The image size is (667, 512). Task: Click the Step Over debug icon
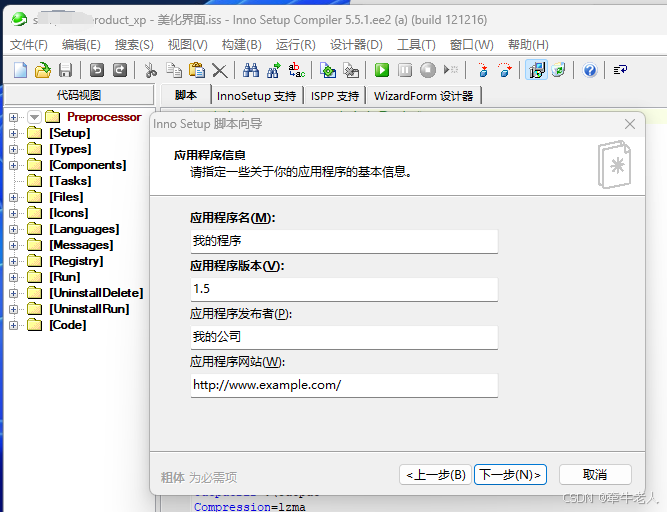(505, 70)
